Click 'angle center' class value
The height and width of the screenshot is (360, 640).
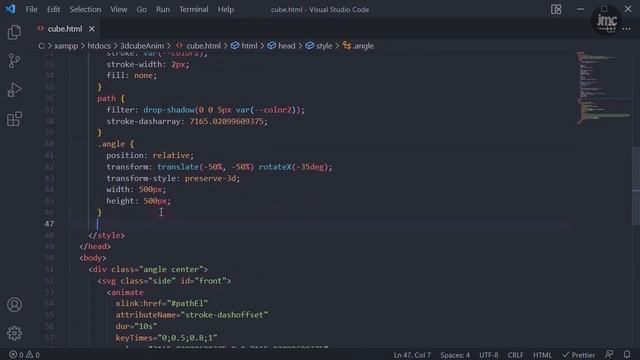171,269
